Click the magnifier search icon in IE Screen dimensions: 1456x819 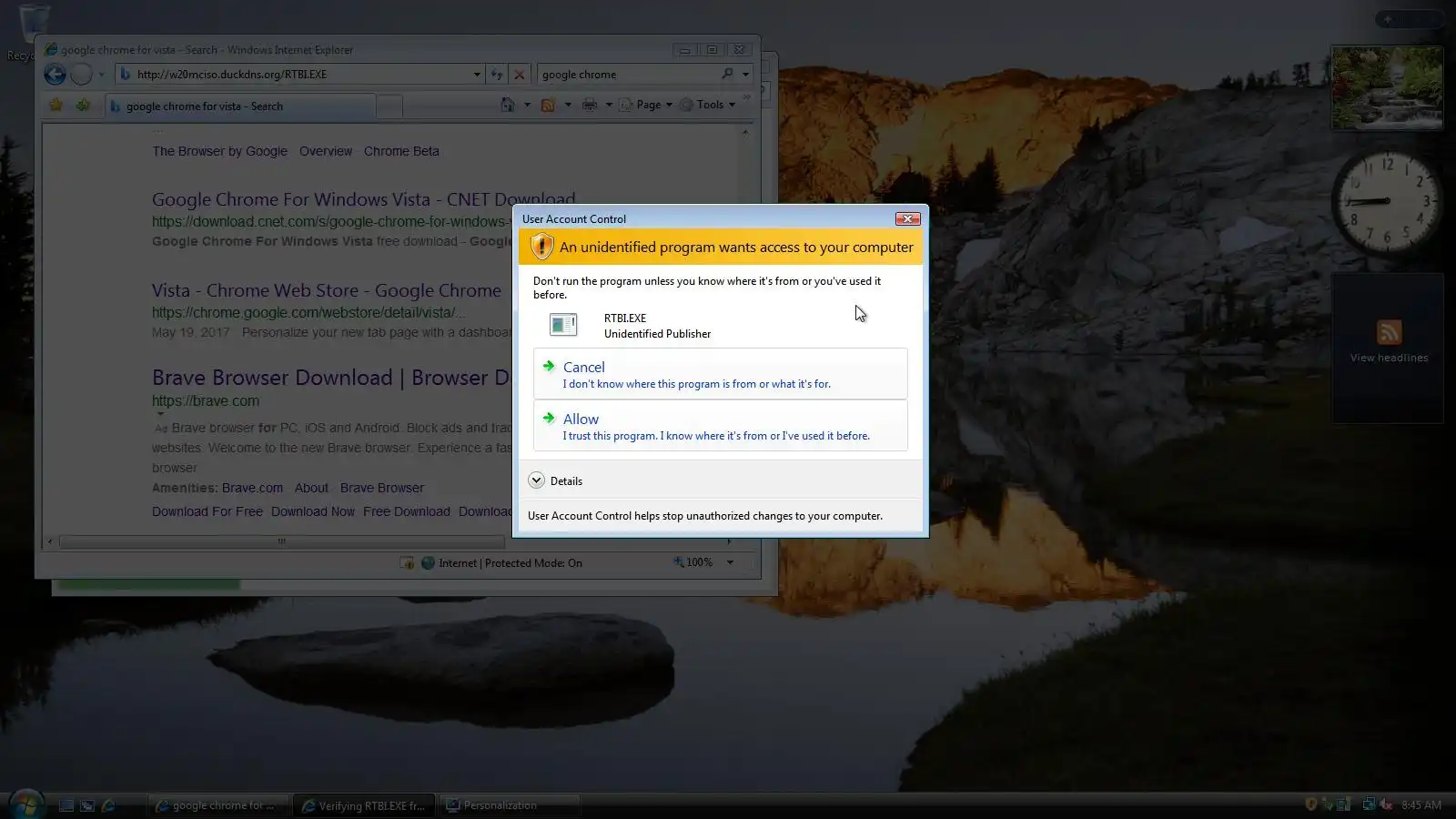727,74
